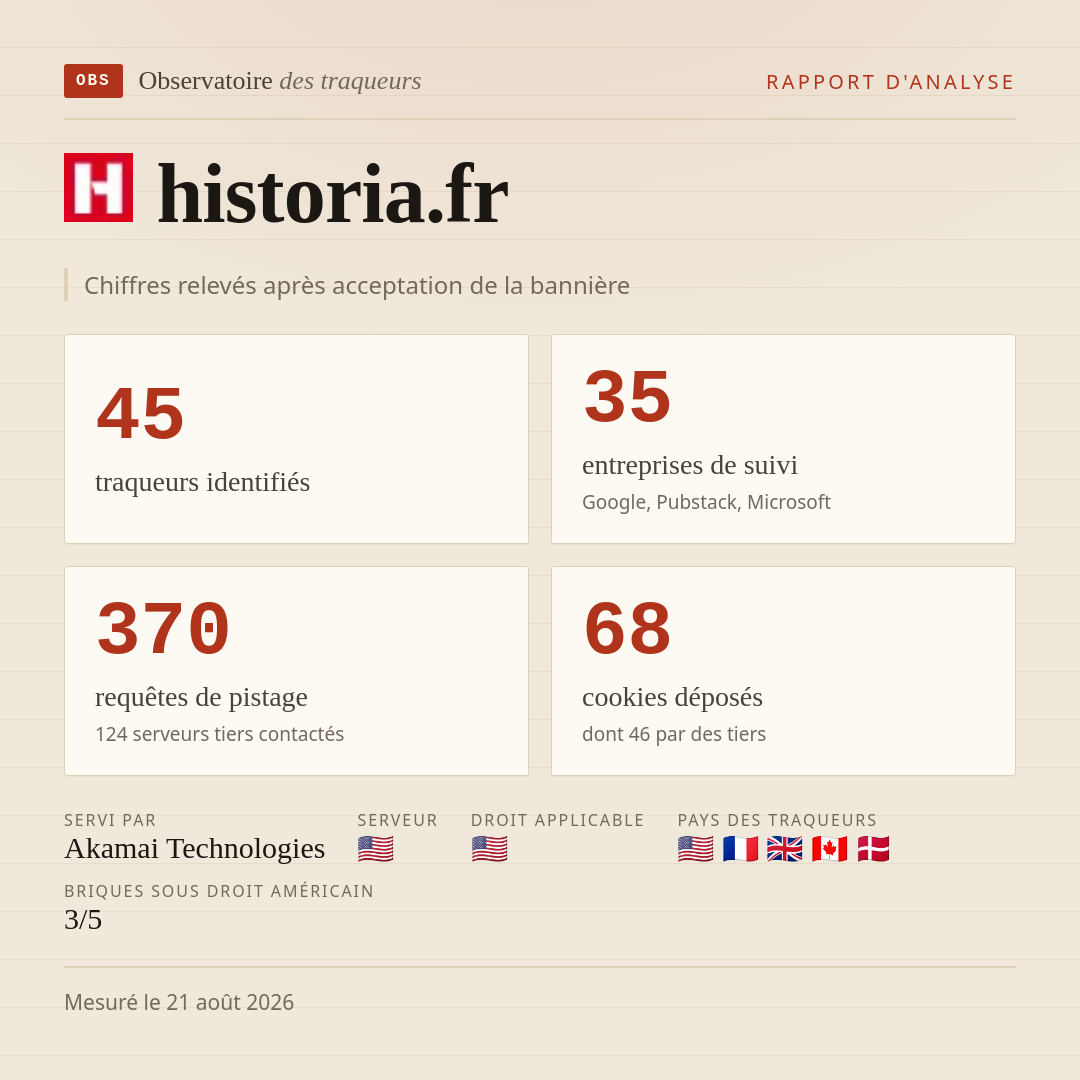
Task: Click the dont 46 par des tiers text
Action: (674, 734)
